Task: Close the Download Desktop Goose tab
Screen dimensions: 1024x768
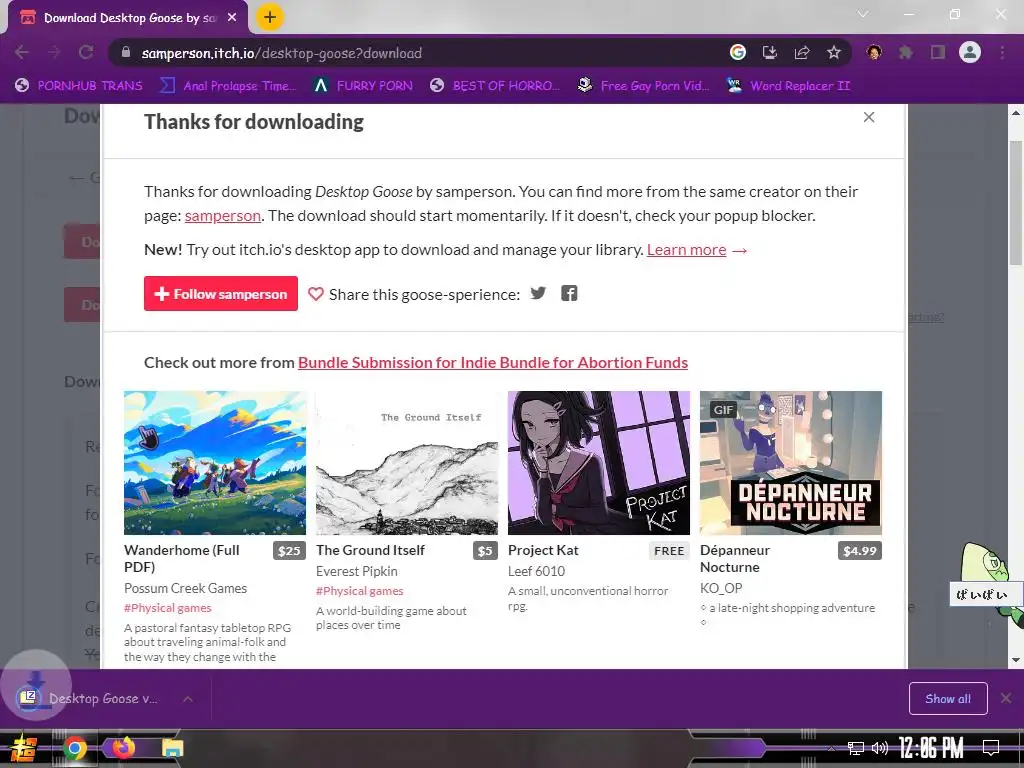Action: point(232,18)
